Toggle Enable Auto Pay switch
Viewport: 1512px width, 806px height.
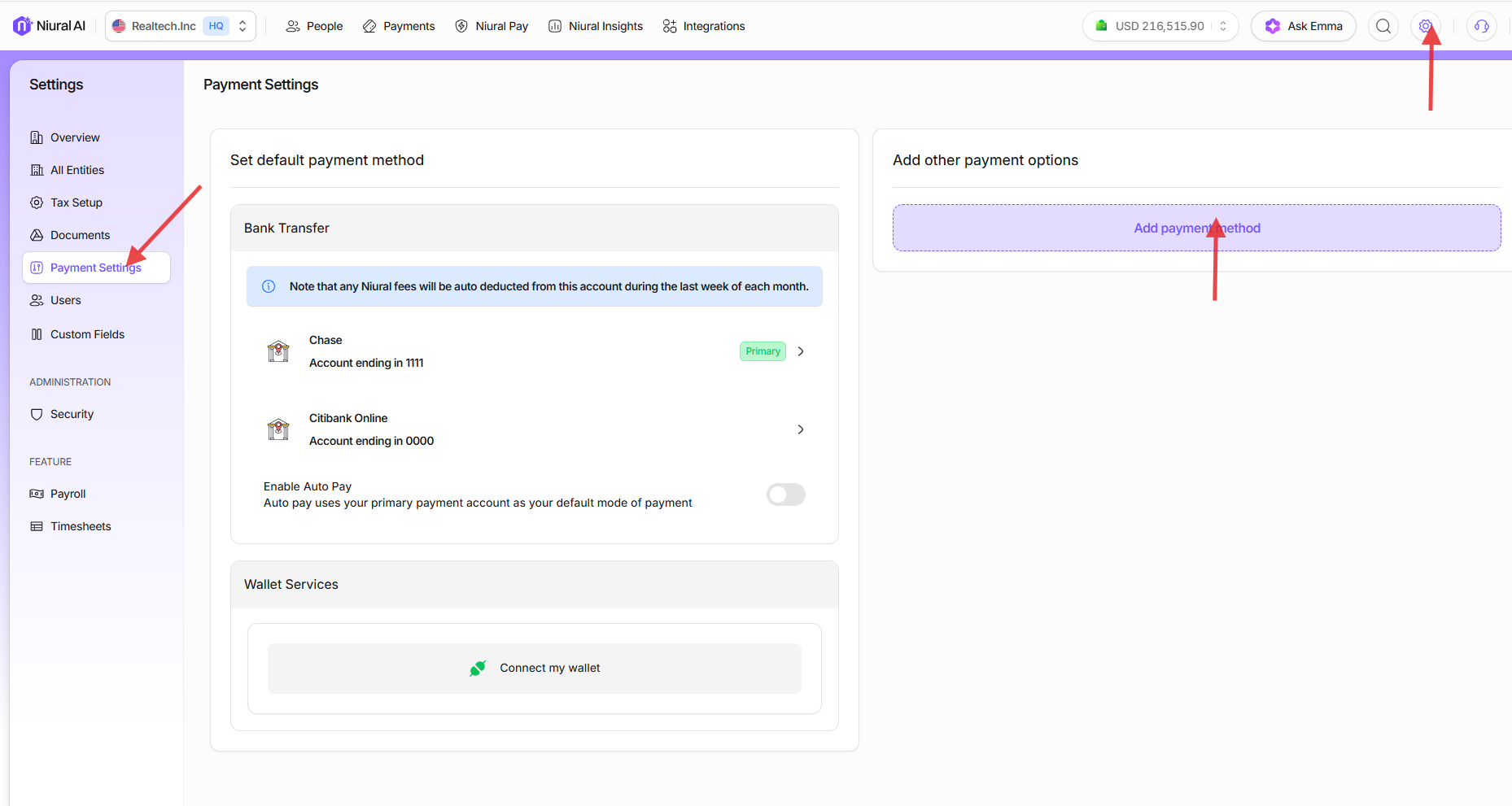786,494
